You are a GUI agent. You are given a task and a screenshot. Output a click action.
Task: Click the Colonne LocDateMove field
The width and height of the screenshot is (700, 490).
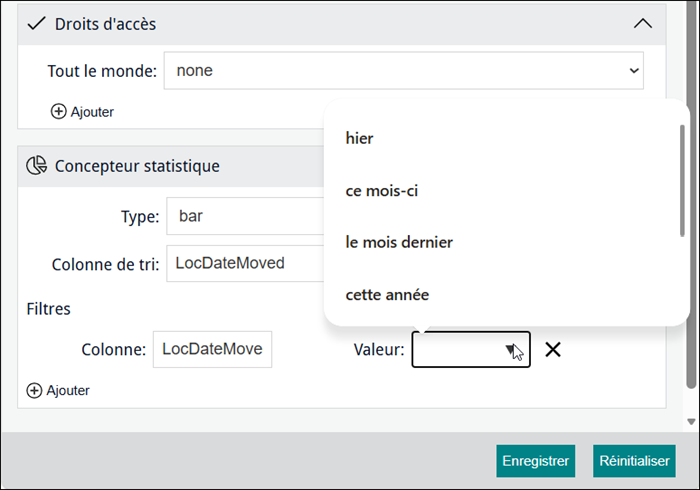pos(212,349)
